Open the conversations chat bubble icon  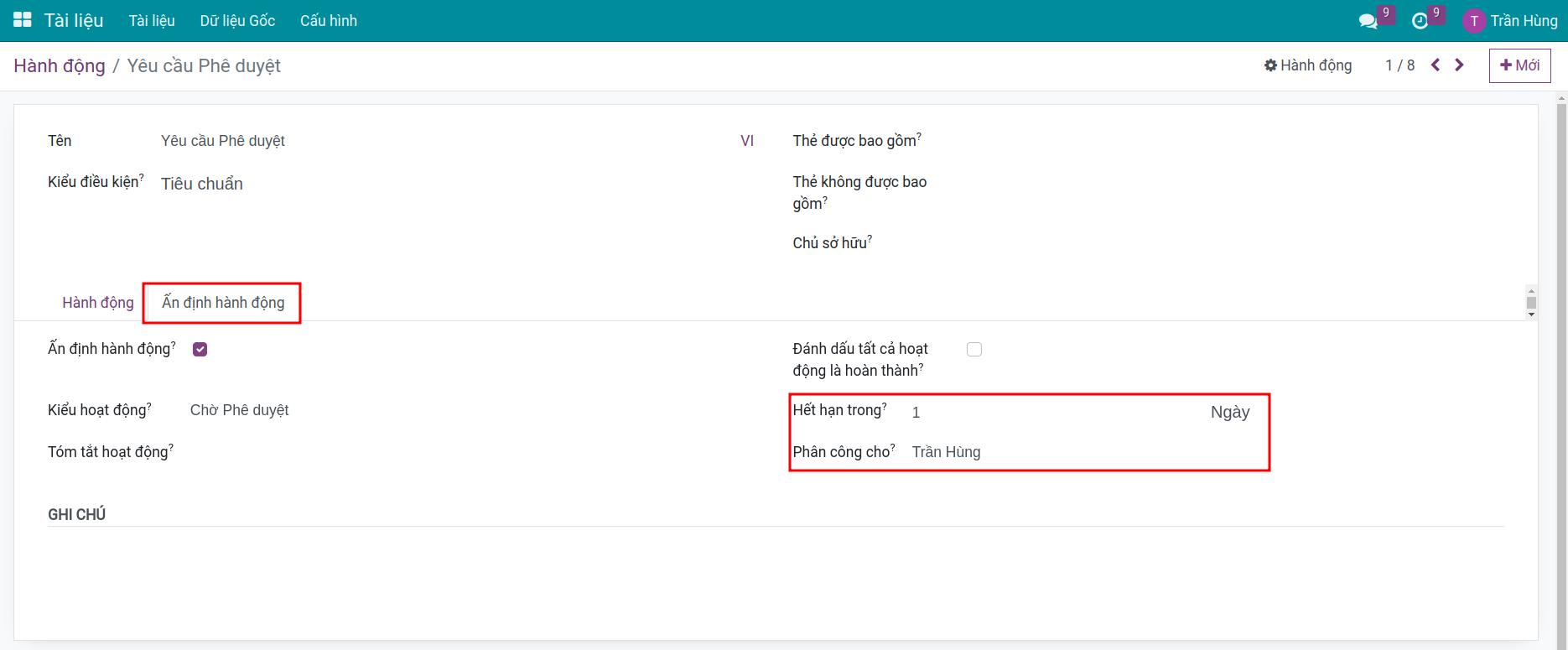coord(1368,21)
